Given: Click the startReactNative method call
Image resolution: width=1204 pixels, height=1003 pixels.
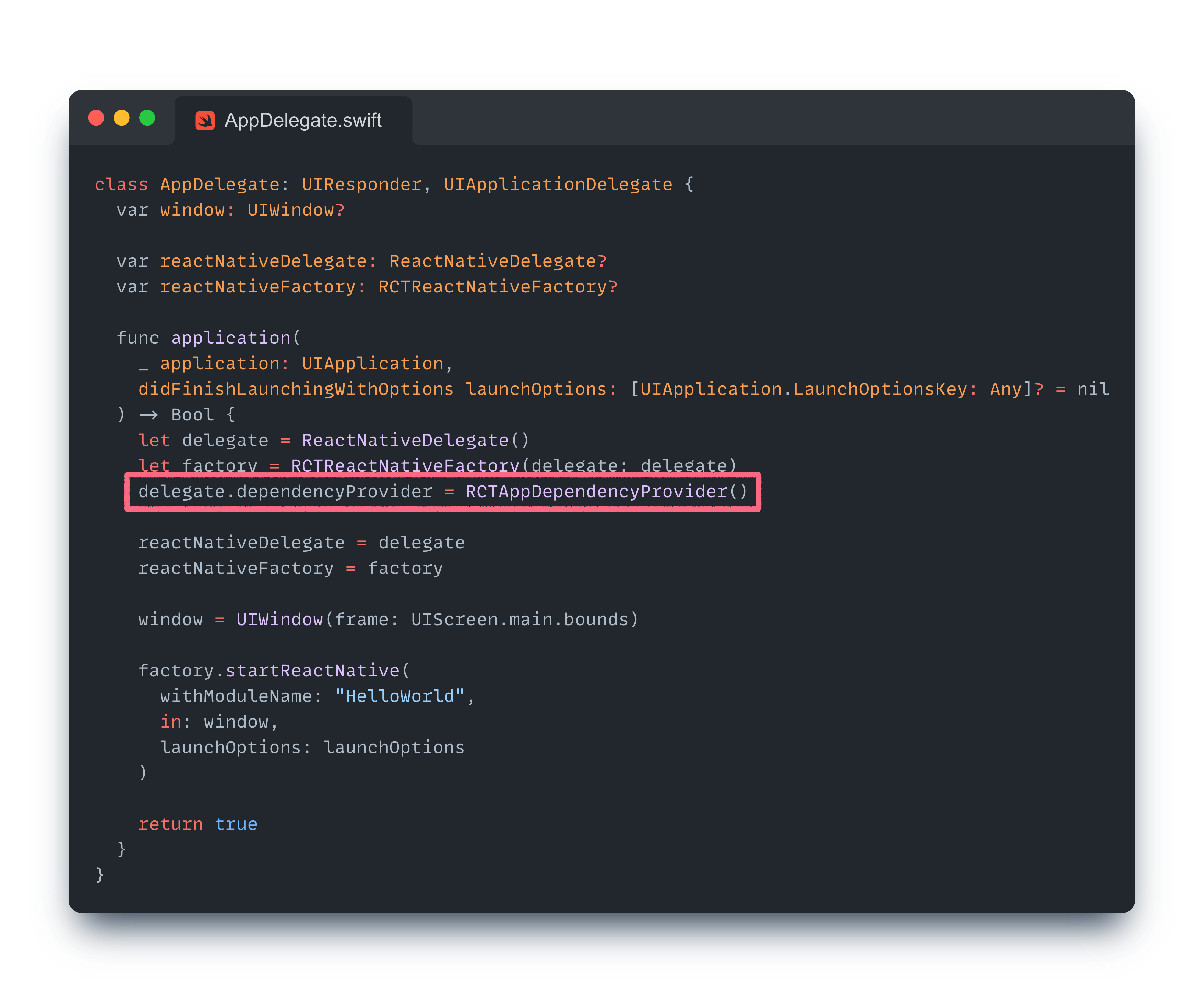Looking at the screenshot, I should 312,670.
